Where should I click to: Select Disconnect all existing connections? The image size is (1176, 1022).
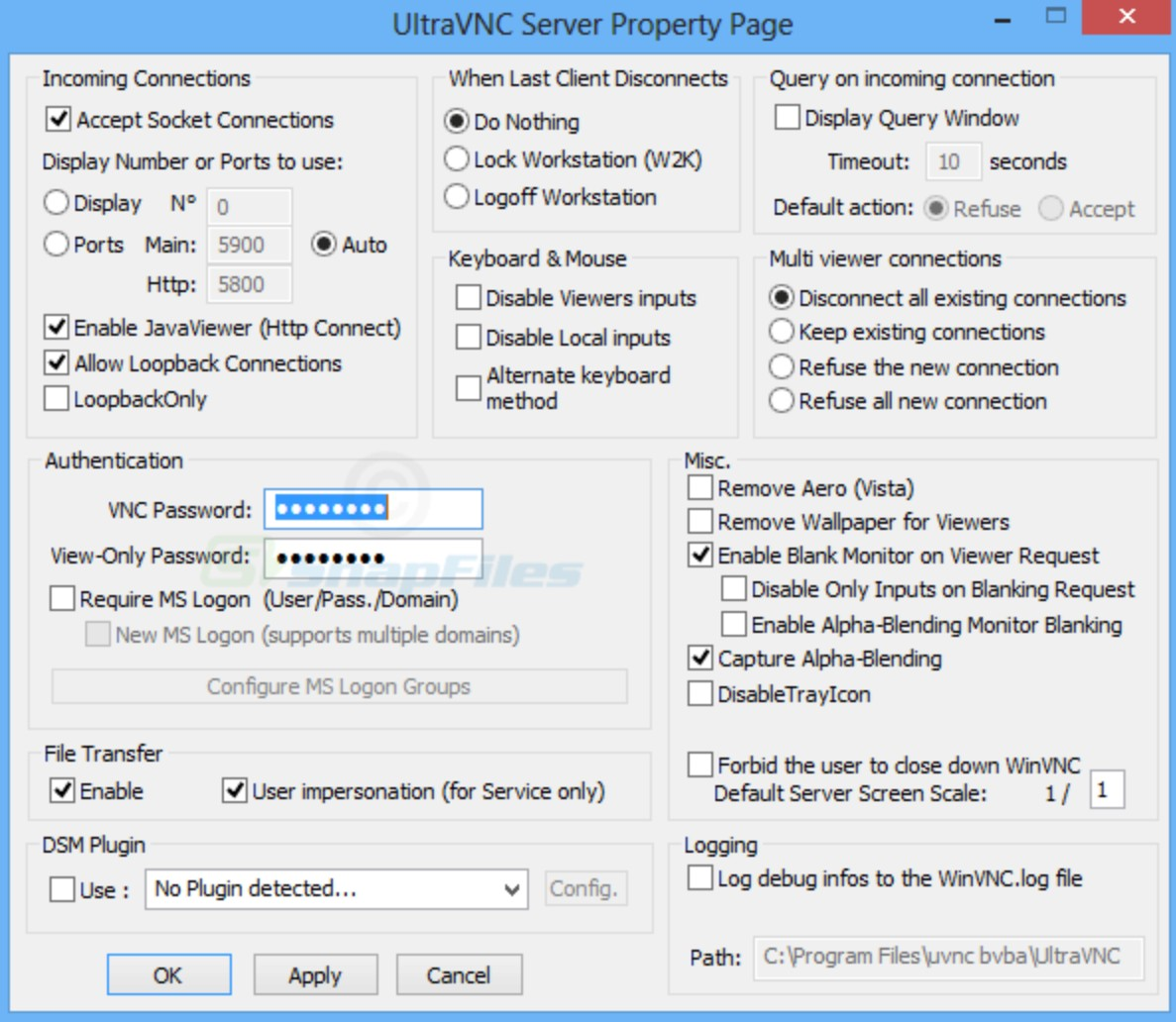(782, 298)
